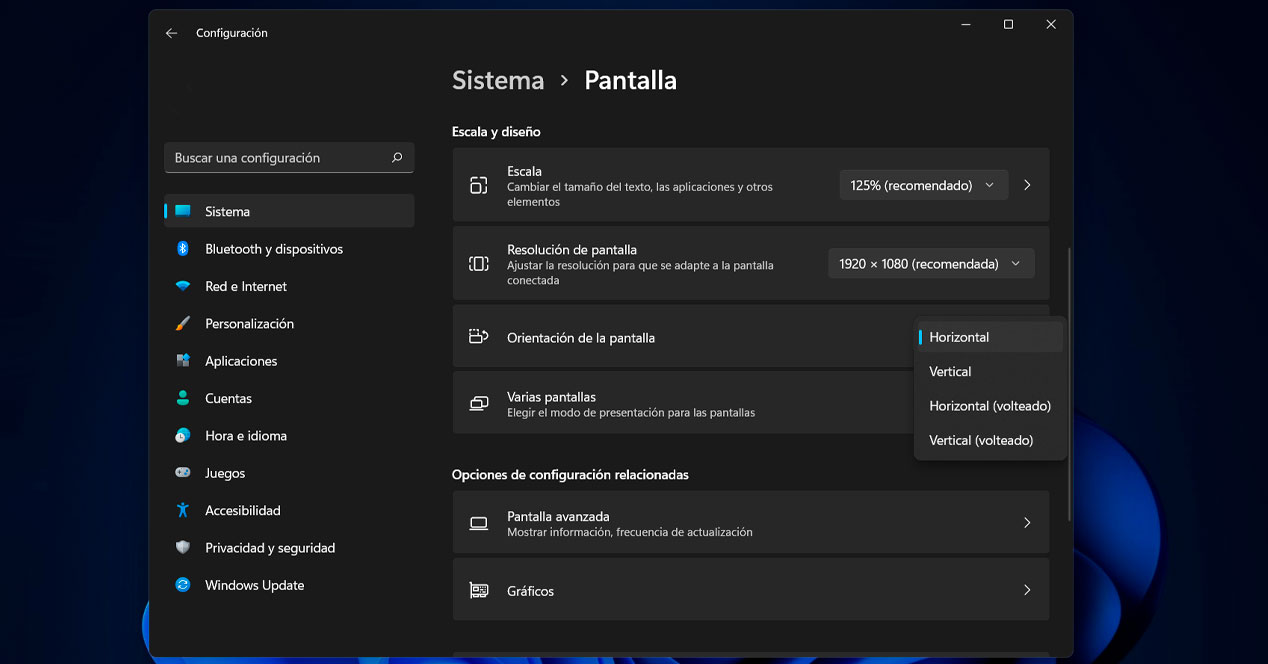
Task: Open the Gráficos settings page
Action: [750, 590]
